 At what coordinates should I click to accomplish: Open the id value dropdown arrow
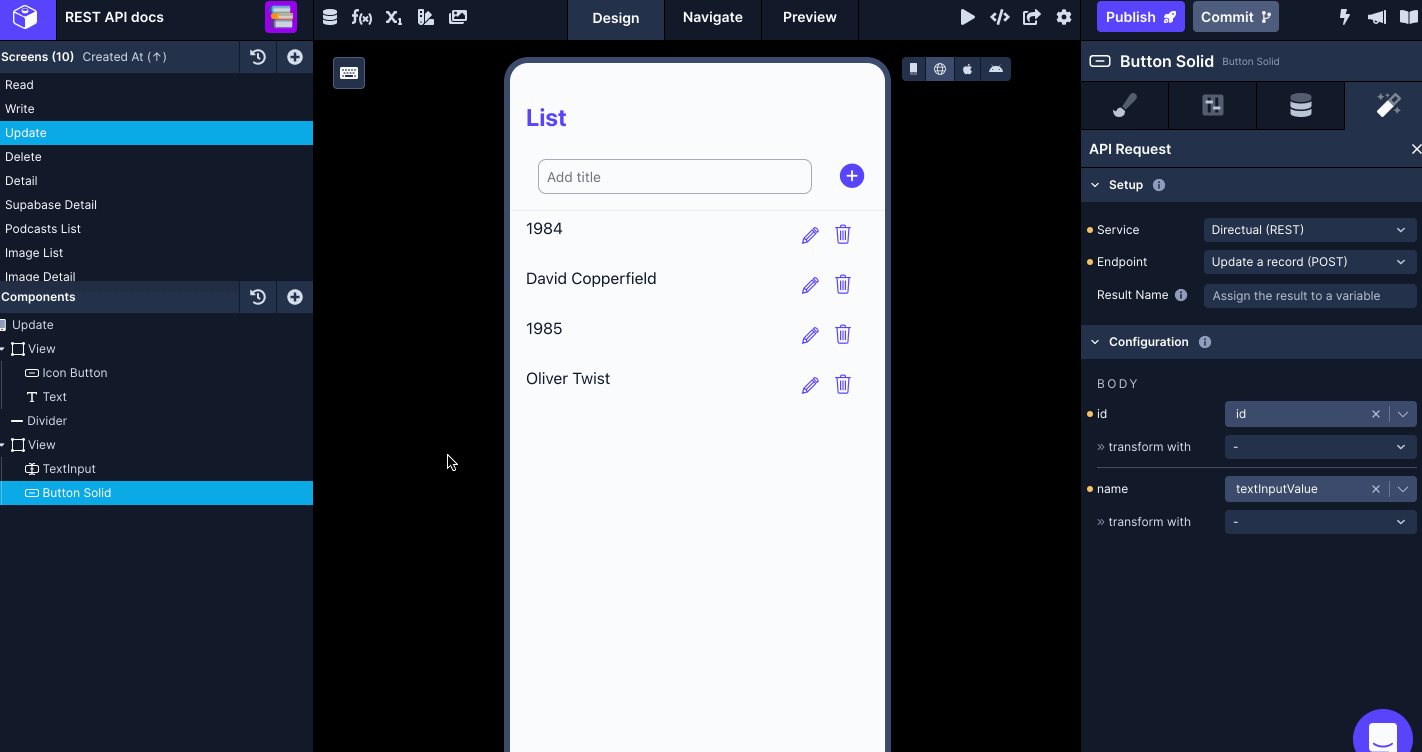click(1403, 414)
